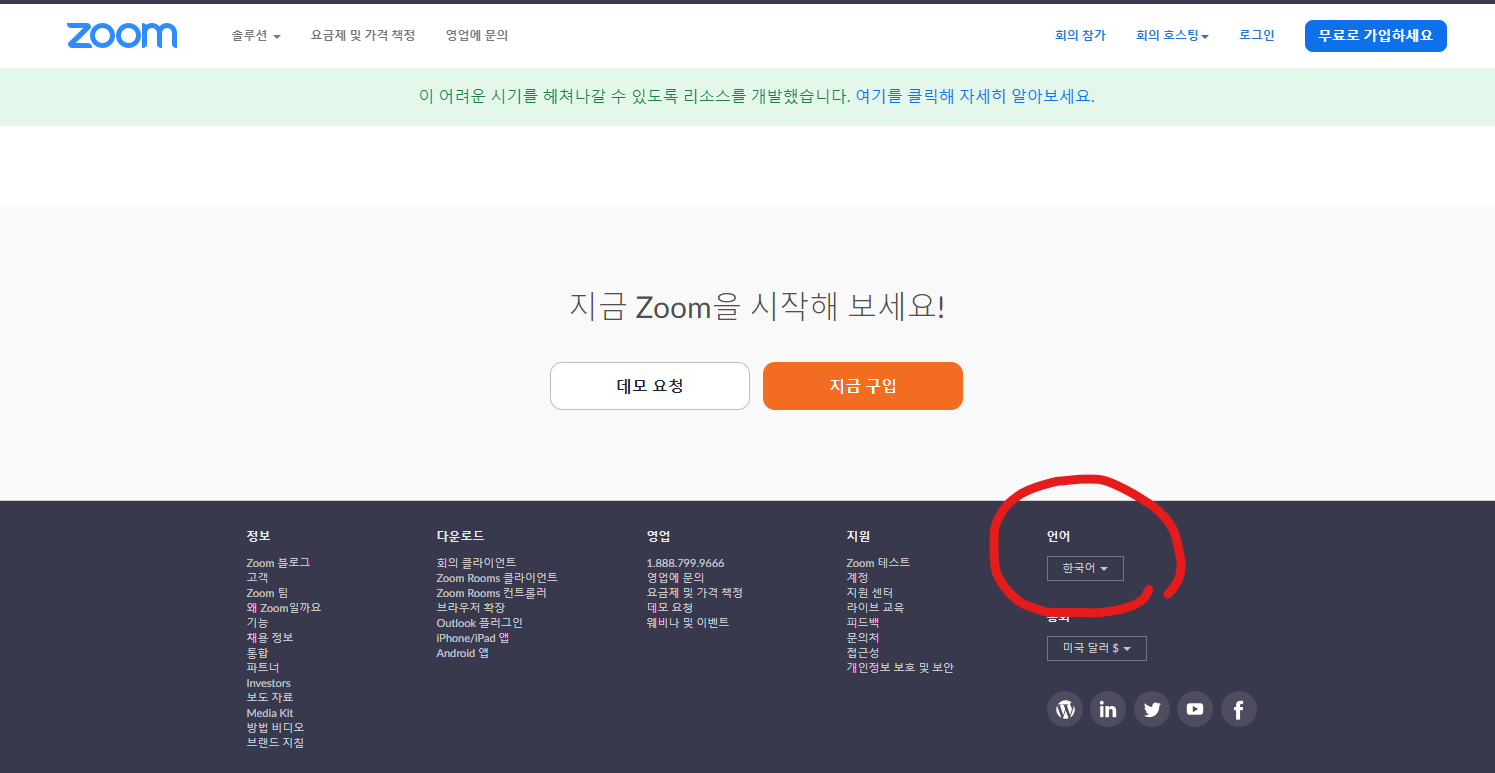Open 데모 요청 in the footer
This screenshot has width=1495, height=773.
point(669,608)
